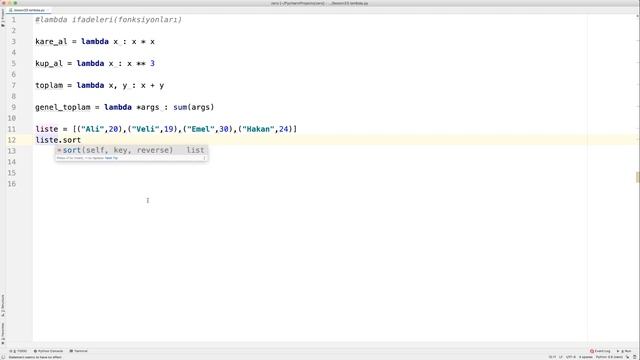Click the cursor position indicator in status bar
This screenshot has height=360, width=640.
point(552,357)
